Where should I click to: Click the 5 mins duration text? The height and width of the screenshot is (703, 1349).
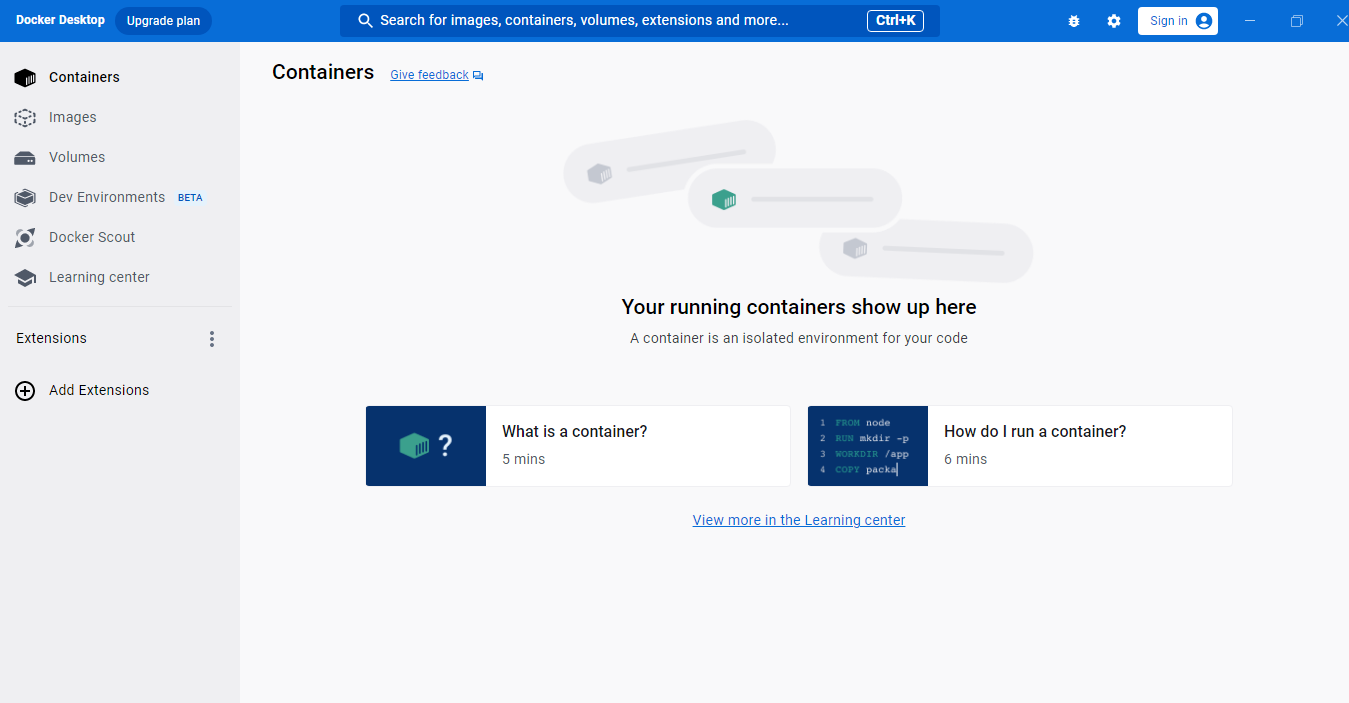click(523, 459)
